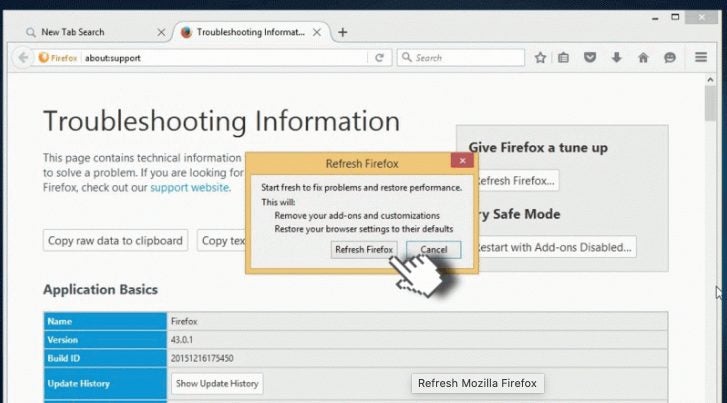The image size is (727, 403).
Task: Close the Refresh Firefox dialog
Action: pyautogui.click(x=462, y=160)
